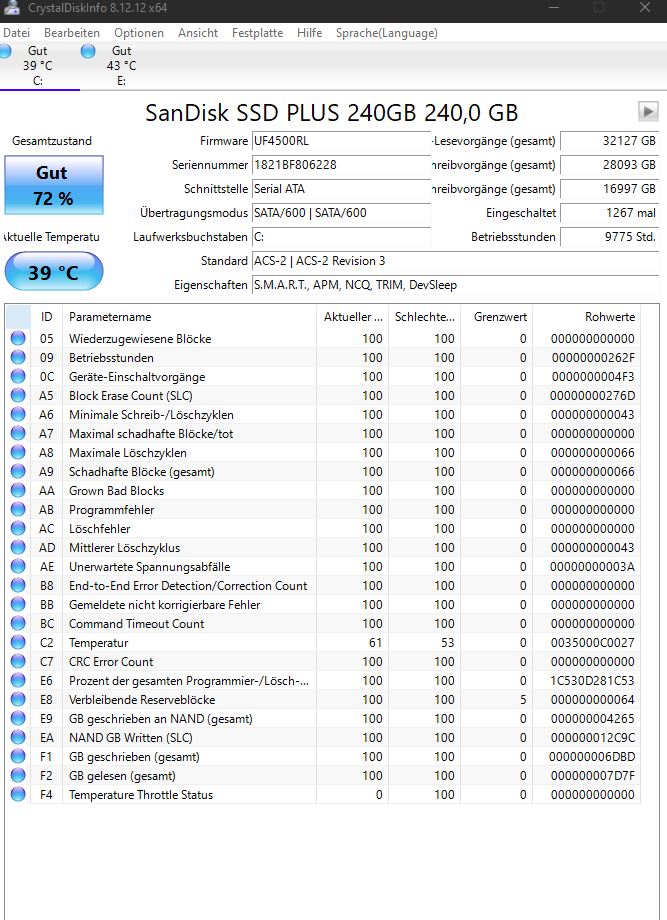667x920 pixels.
Task: Click status icon of Löschfehler row
Action: click(18, 528)
